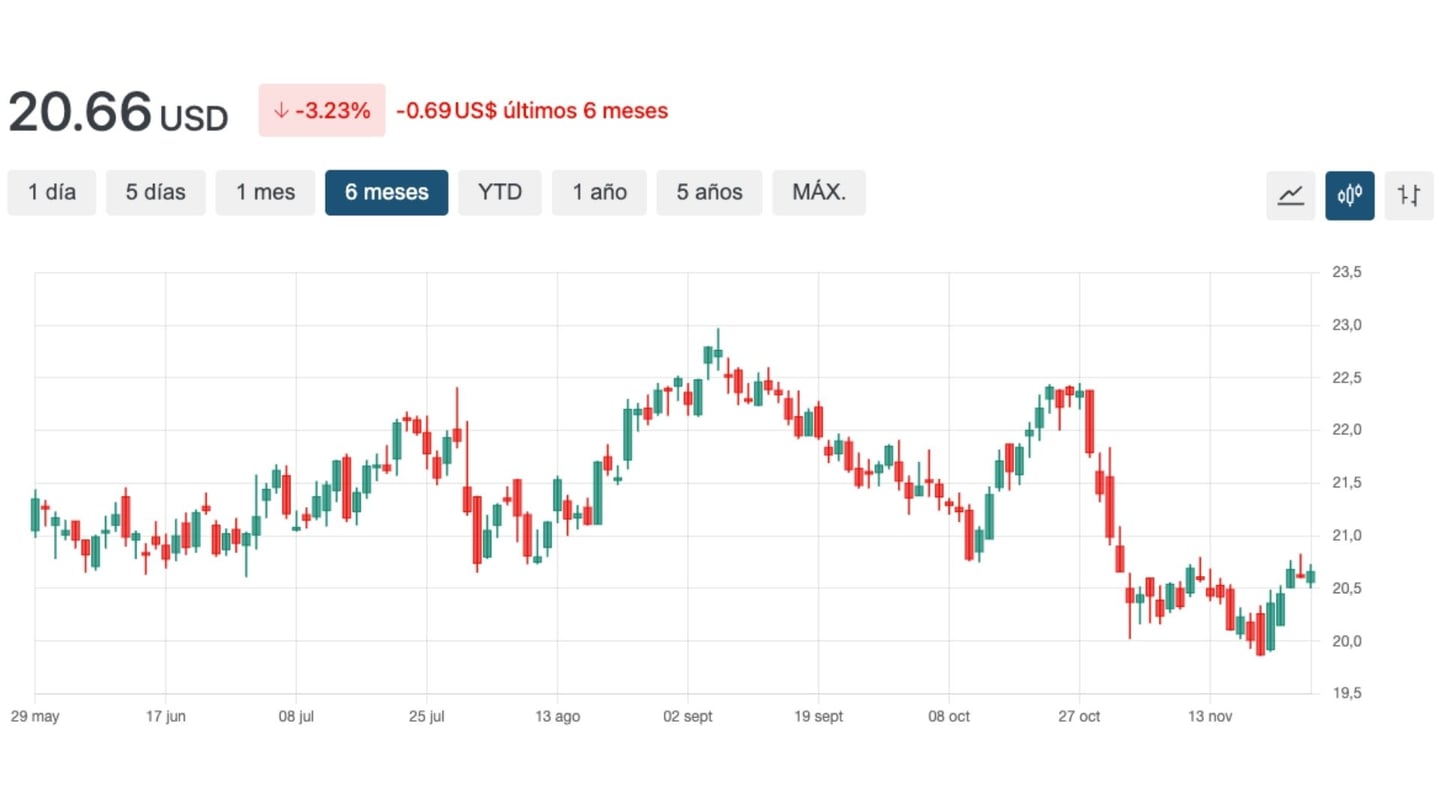The height and width of the screenshot is (810, 1440).
Task: Click the active 6 meses button
Action: click(386, 192)
